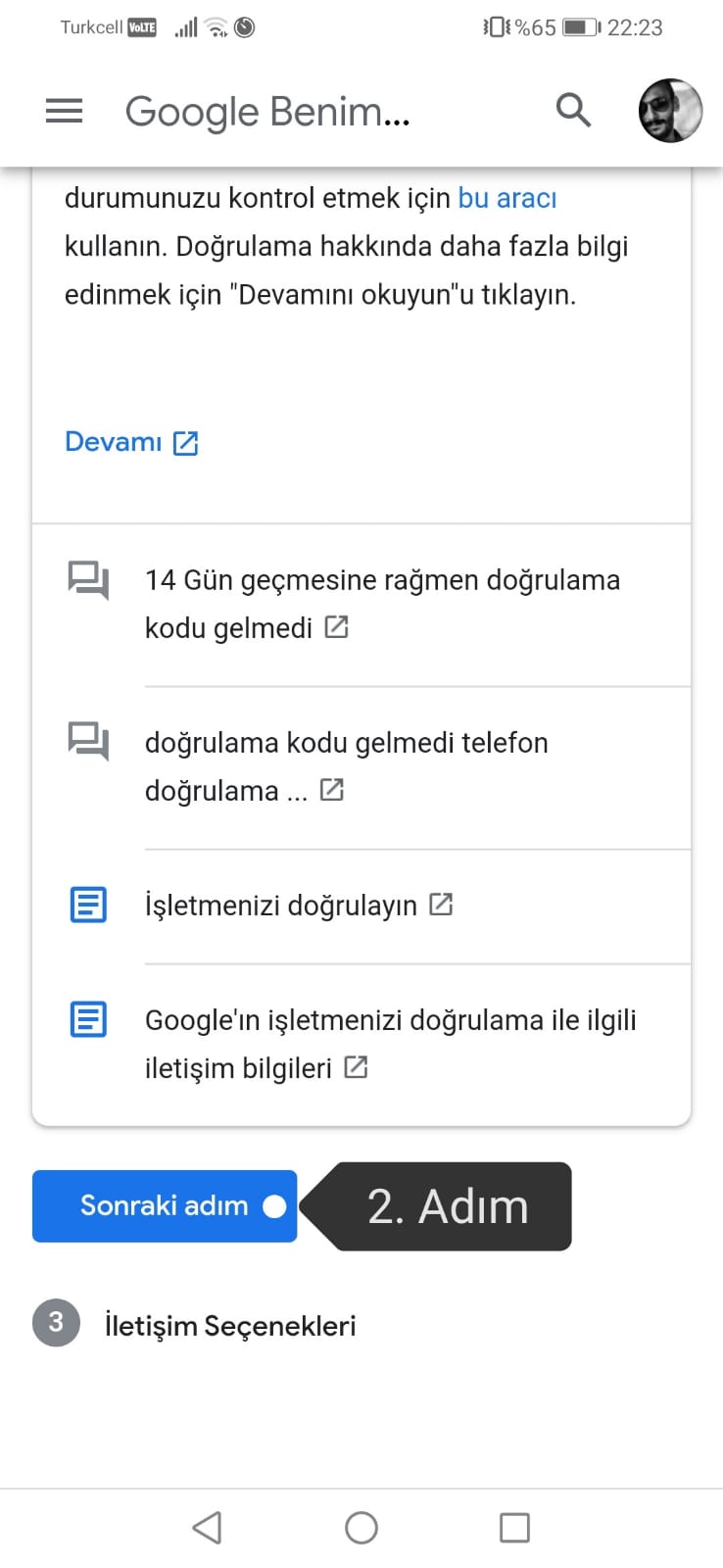The image size is (723, 1568).
Task: Tap the search magnifier icon
Action: tap(573, 111)
